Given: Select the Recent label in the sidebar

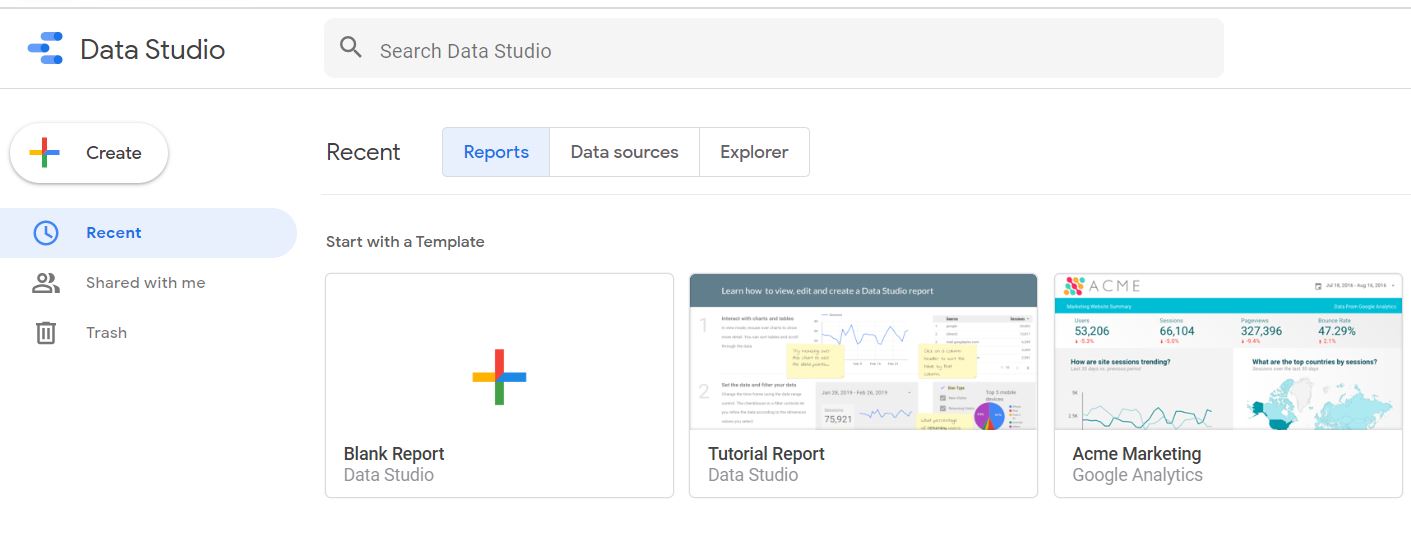Looking at the screenshot, I should click(114, 233).
